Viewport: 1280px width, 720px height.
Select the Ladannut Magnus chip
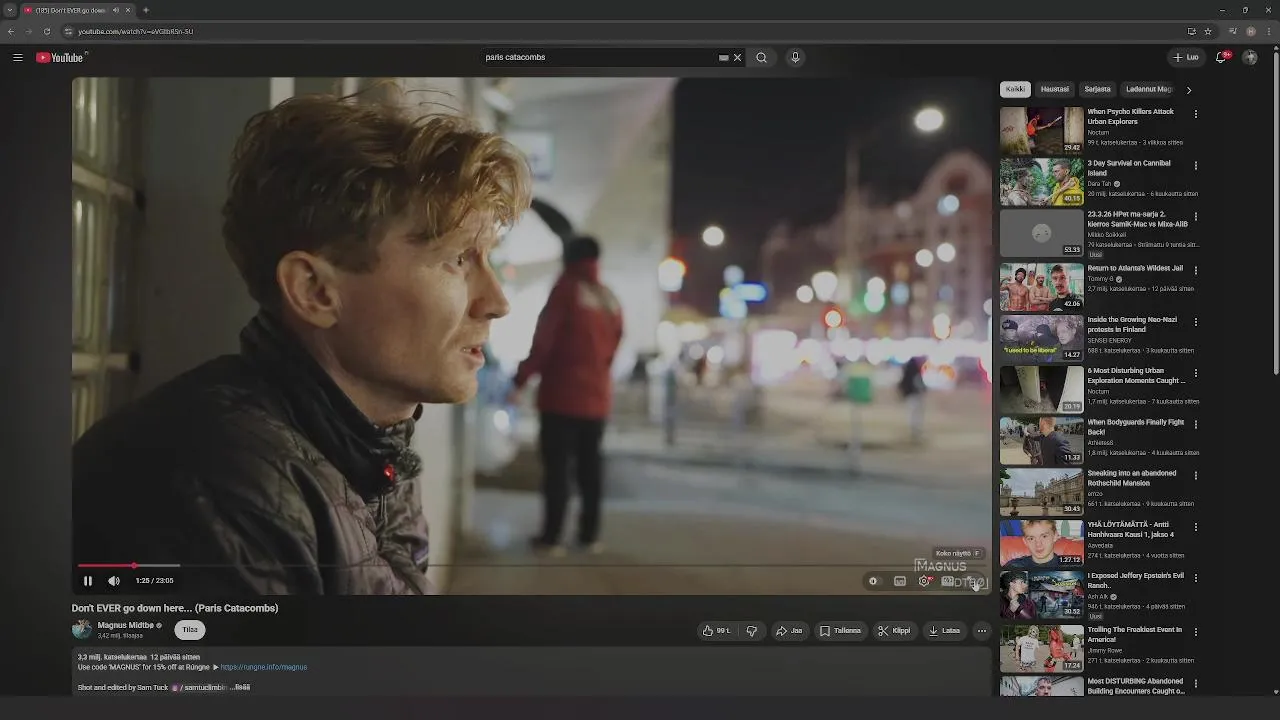1148,89
